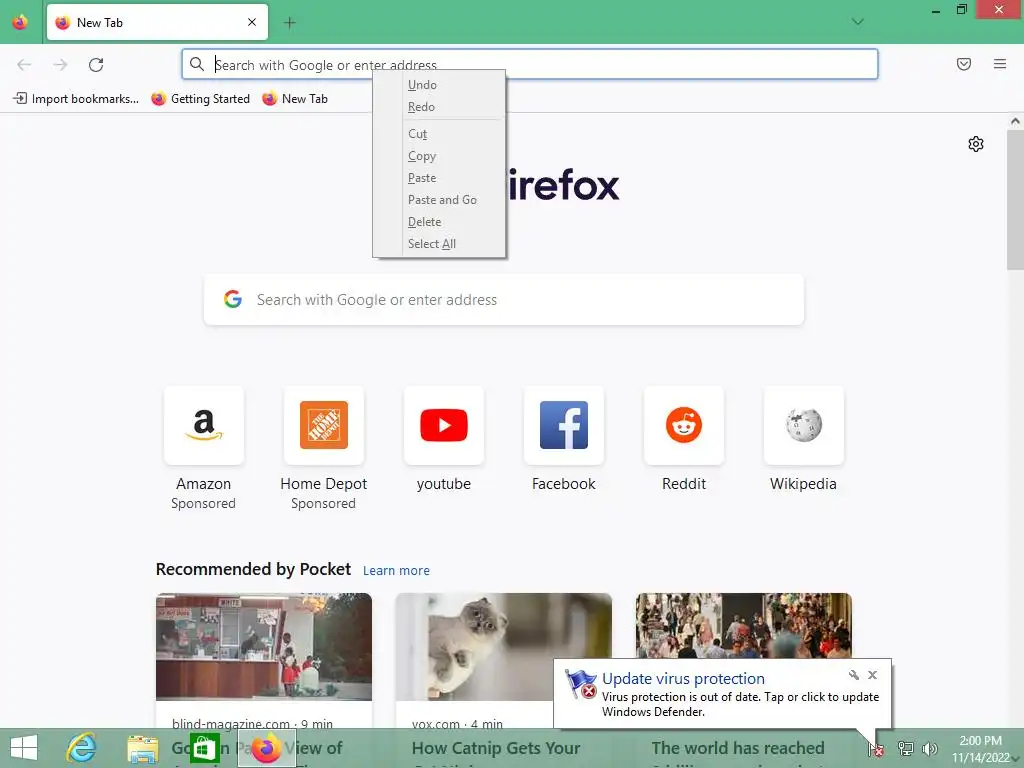
Task: Choose Undo from context menu
Action: [439, 85]
